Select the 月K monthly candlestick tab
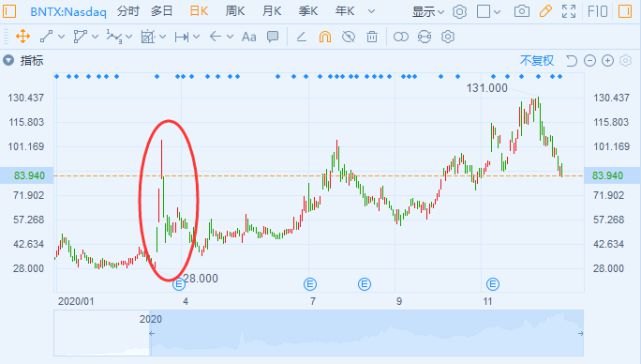 click(272, 11)
